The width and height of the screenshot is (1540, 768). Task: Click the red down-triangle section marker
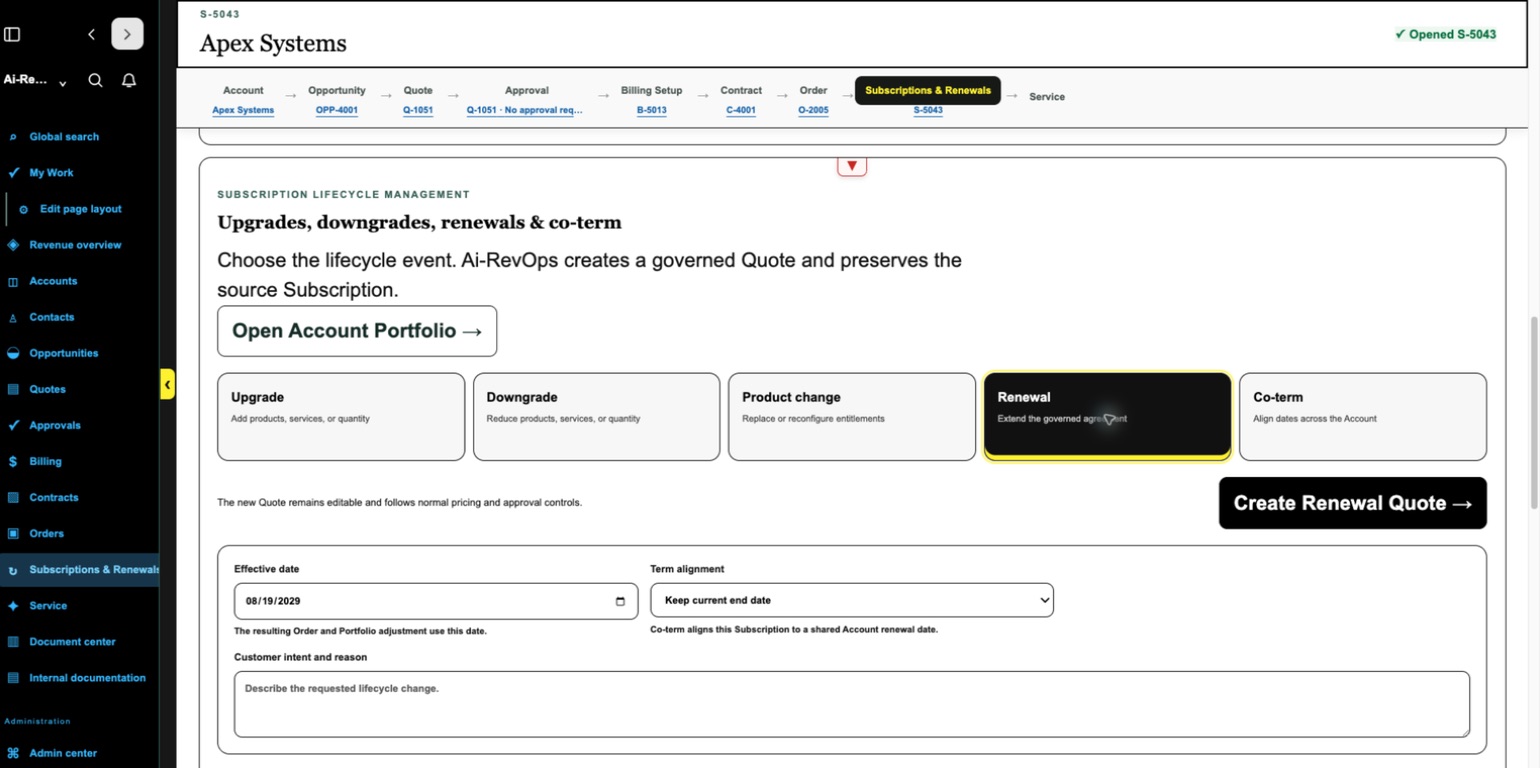[x=852, y=166]
